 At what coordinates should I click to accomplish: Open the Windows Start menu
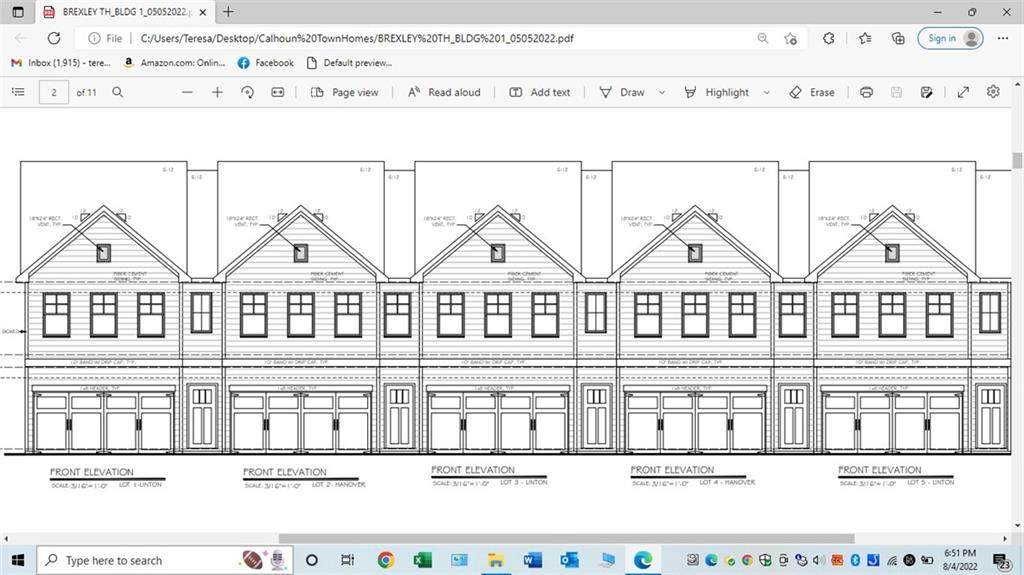18,560
